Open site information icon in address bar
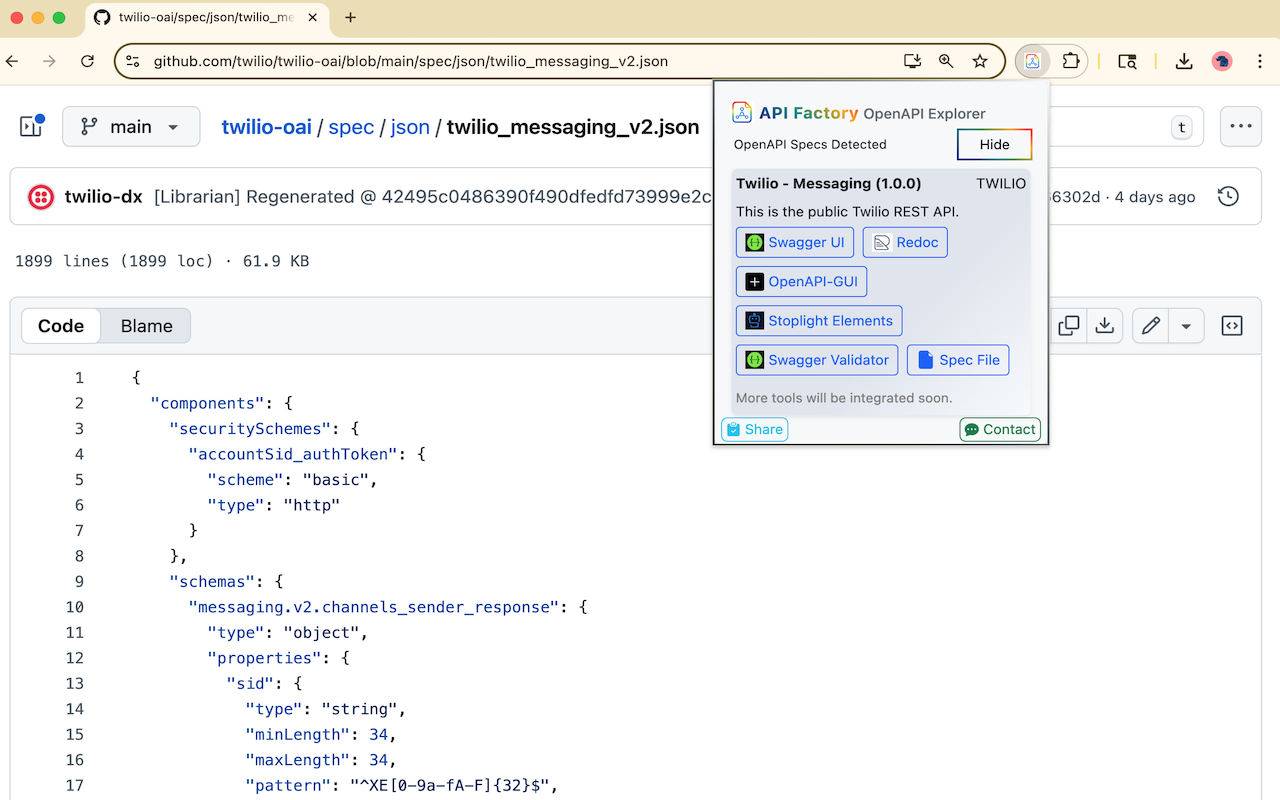 (x=133, y=61)
